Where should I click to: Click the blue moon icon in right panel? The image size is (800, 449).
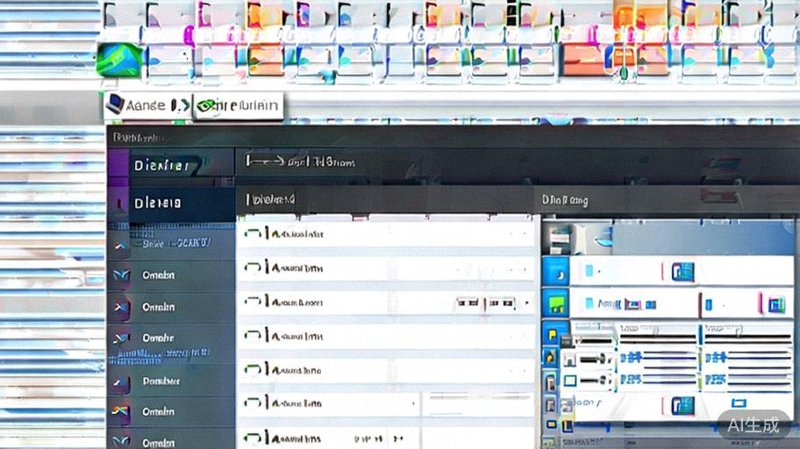point(554,271)
